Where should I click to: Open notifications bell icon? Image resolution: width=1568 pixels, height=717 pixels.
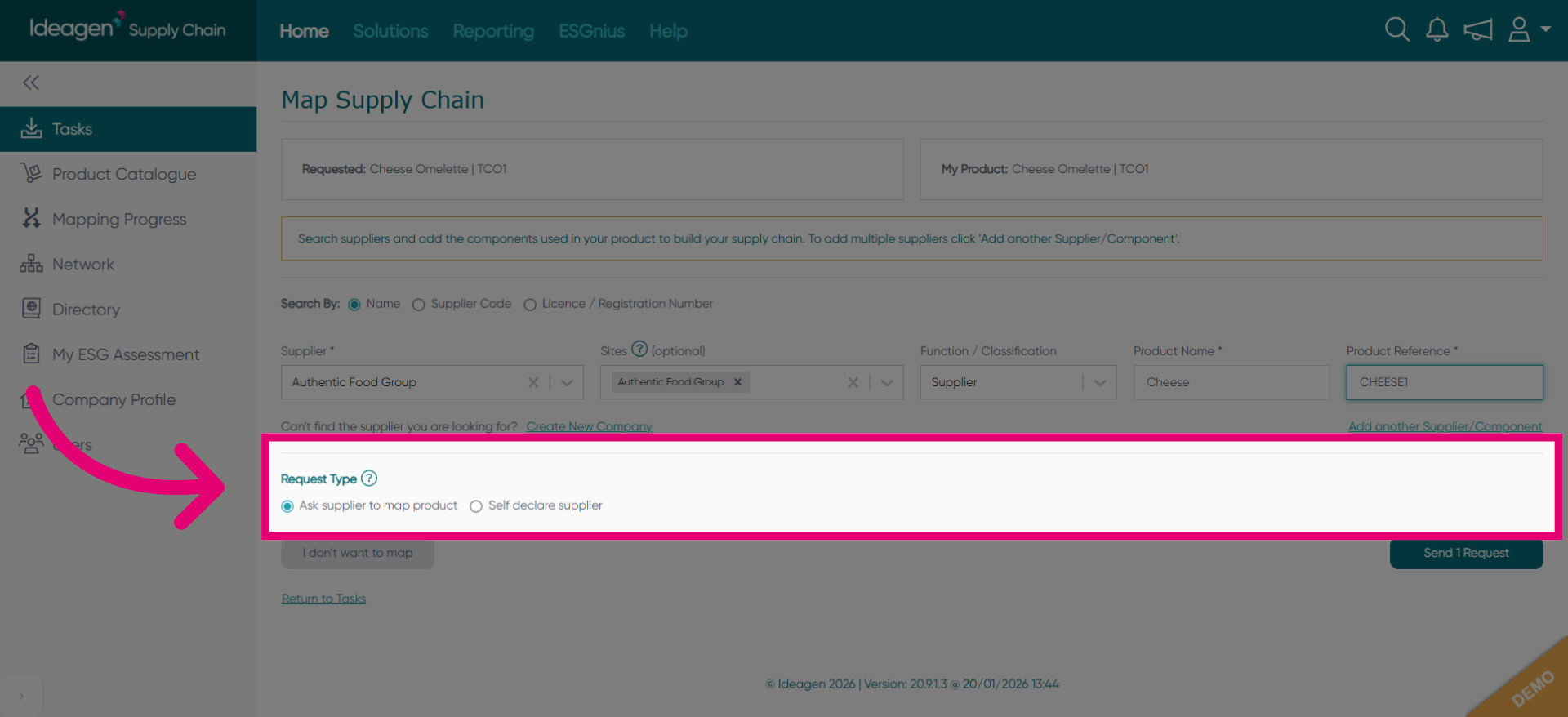[1437, 29]
